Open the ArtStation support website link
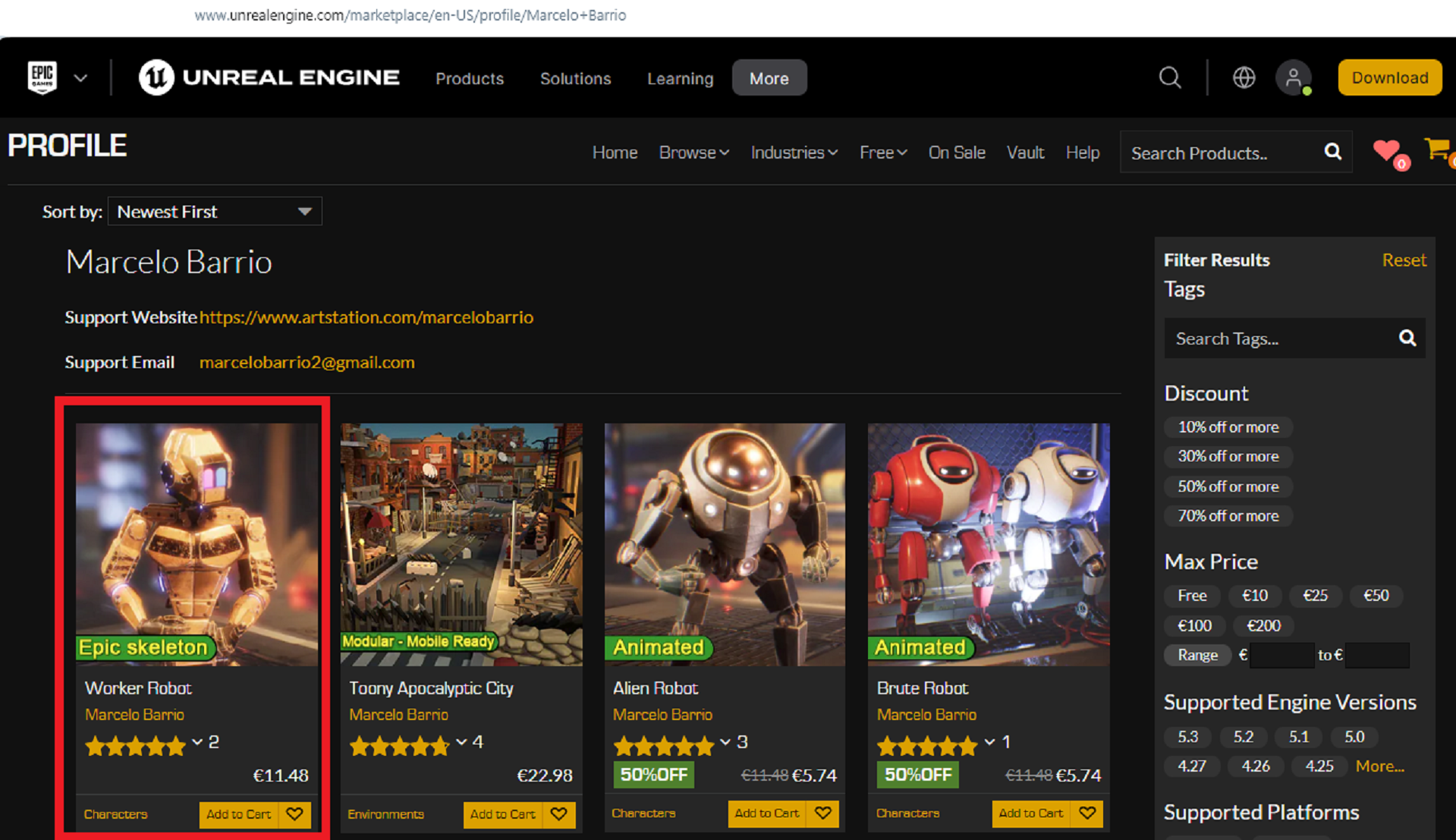This screenshot has width=1456, height=840. pyautogui.click(x=366, y=317)
